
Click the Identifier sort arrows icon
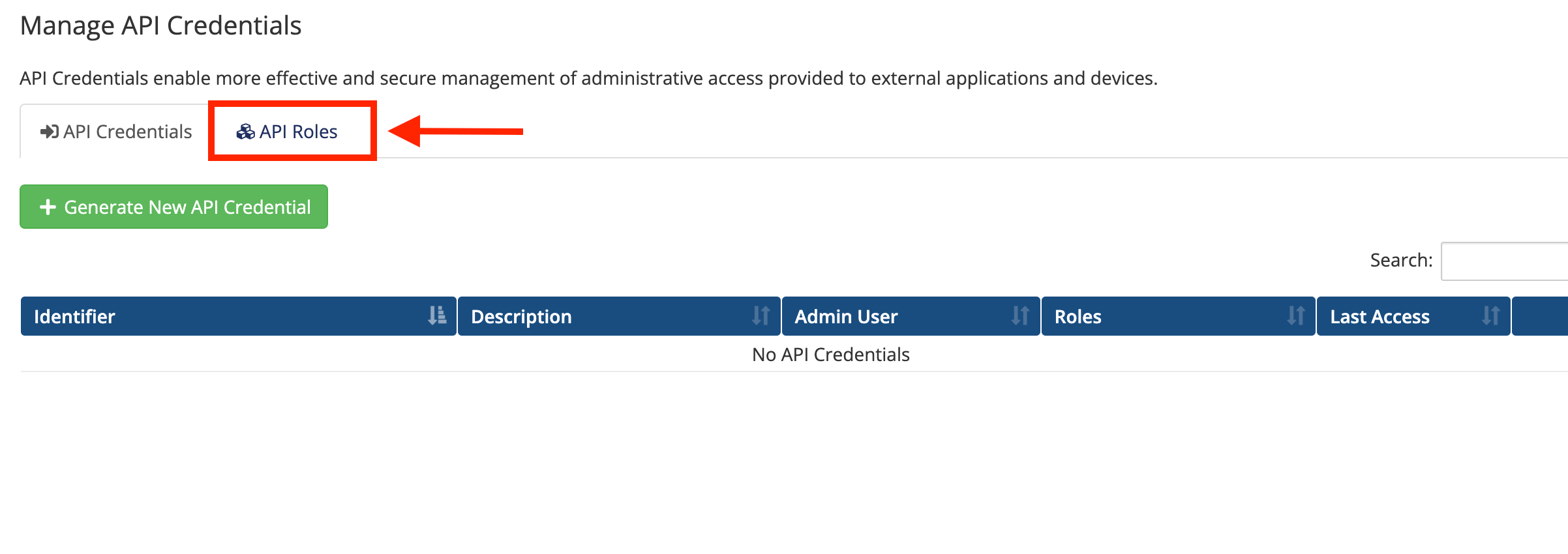437,315
